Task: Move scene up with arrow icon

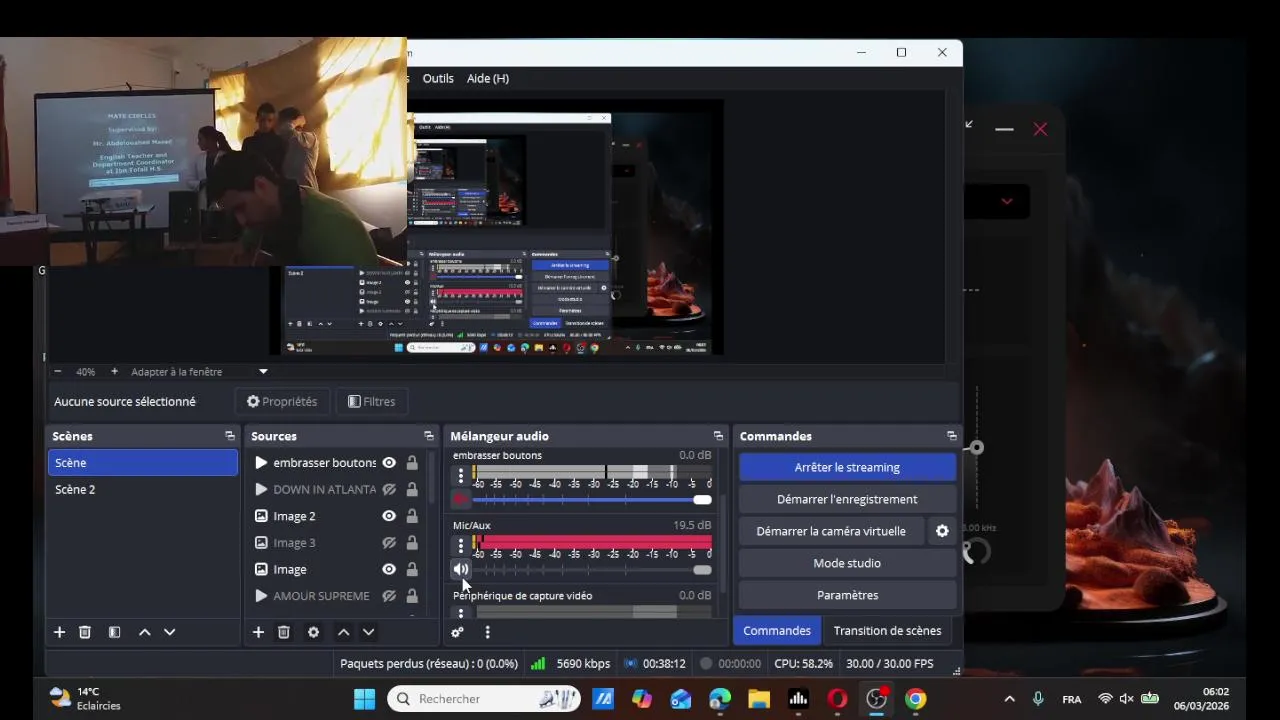Action: (x=144, y=632)
